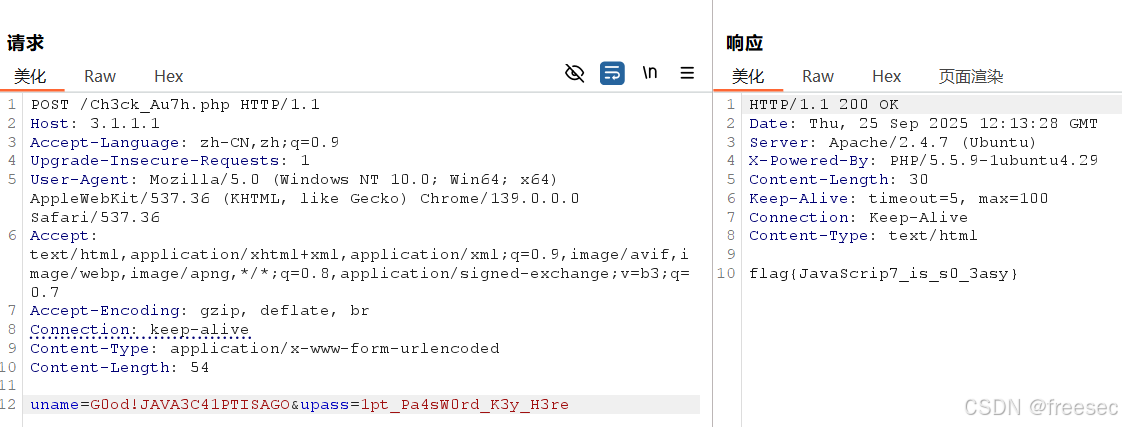Click the Keep-Alive timeout header

[898, 199]
